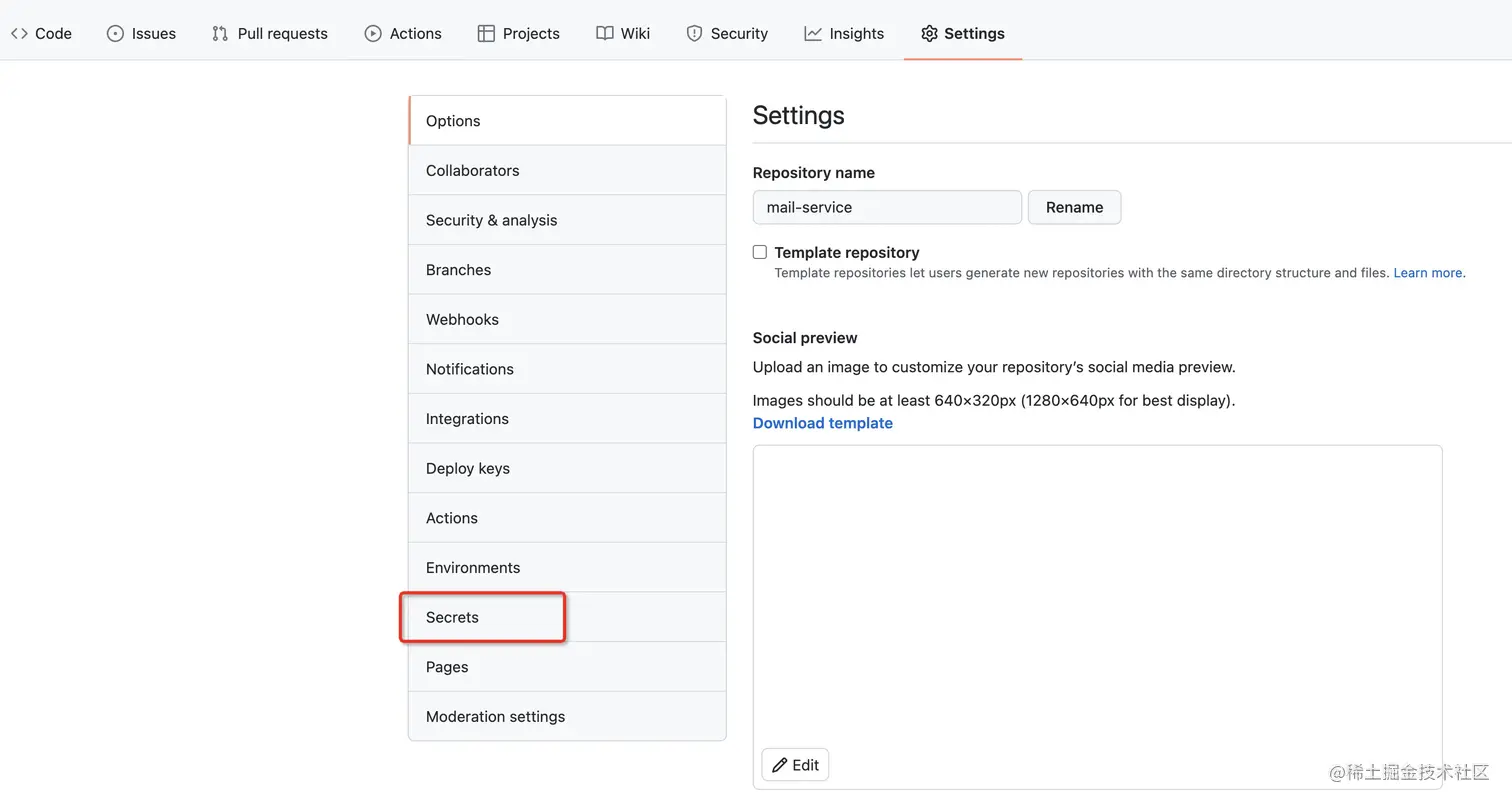Click the Insights graph icon

813,33
